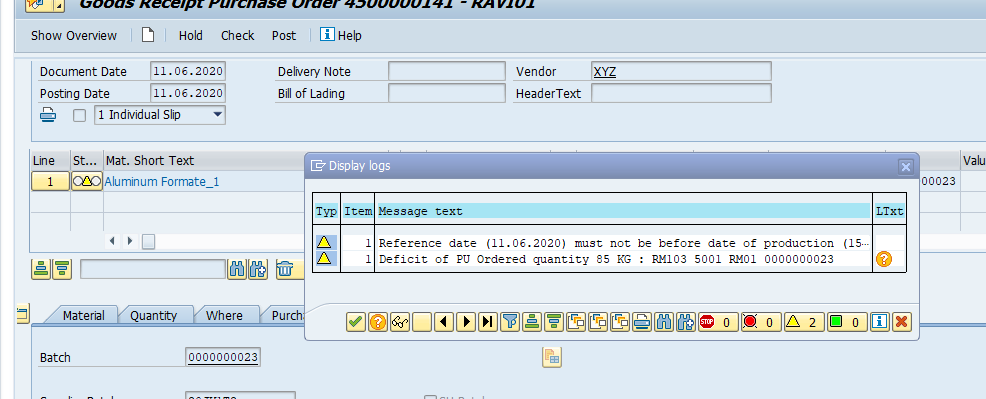Click Message text column header
Image resolution: width=986 pixels, height=399 pixels.
[x=624, y=211]
